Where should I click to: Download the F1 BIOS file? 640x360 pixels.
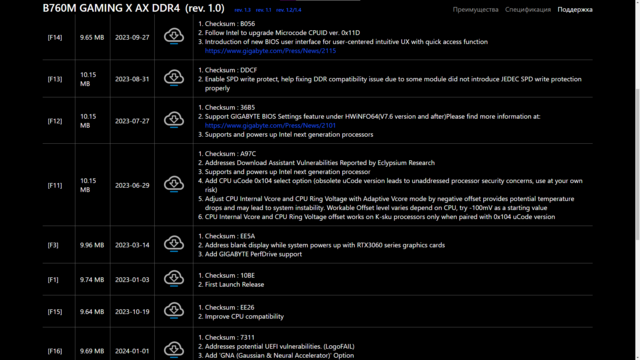(x=174, y=279)
